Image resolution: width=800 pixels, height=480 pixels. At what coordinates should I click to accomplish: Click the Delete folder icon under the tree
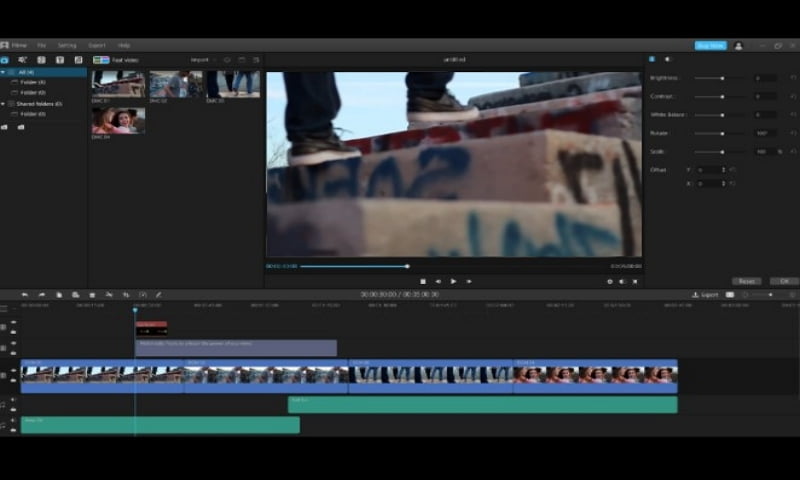click(21, 127)
